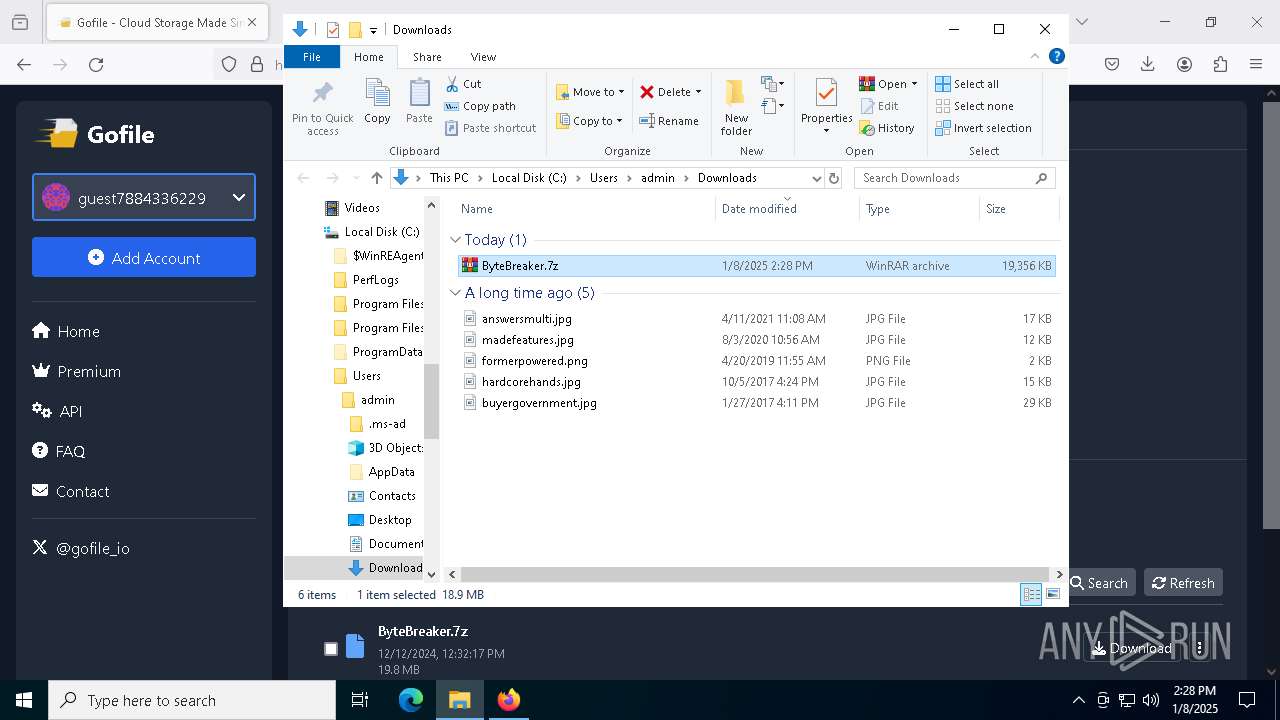Switch to the Share ribbon tab

pos(427,57)
